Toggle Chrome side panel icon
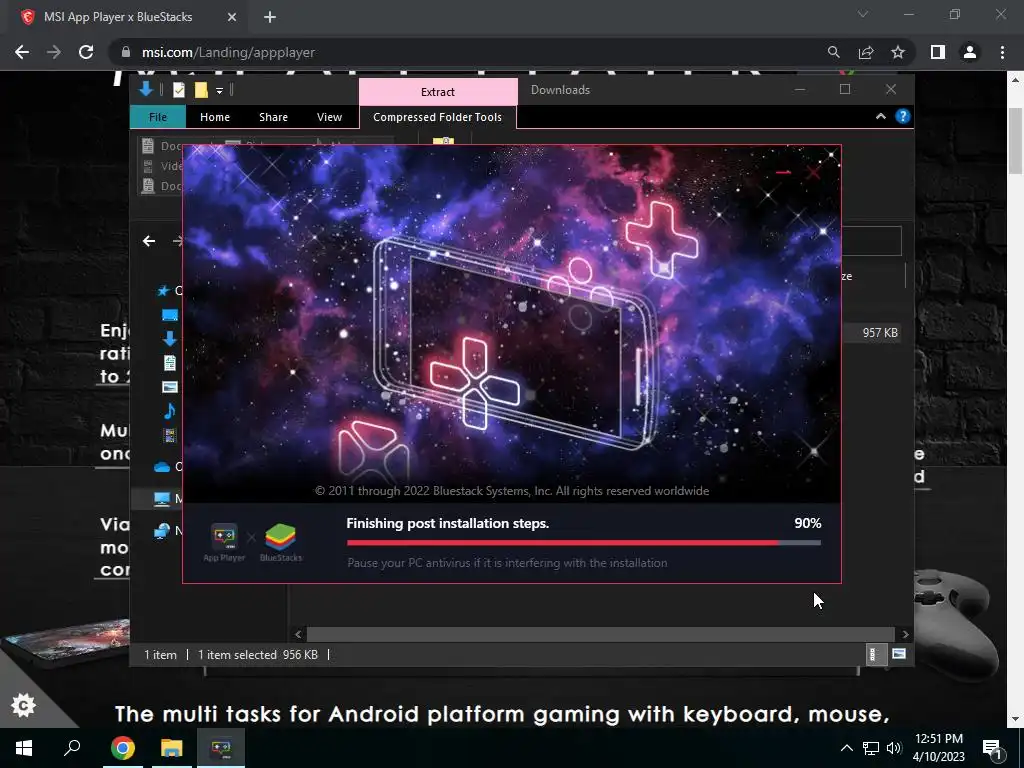Image resolution: width=1024 pixels, height=768 pixels. click(938, 52)
